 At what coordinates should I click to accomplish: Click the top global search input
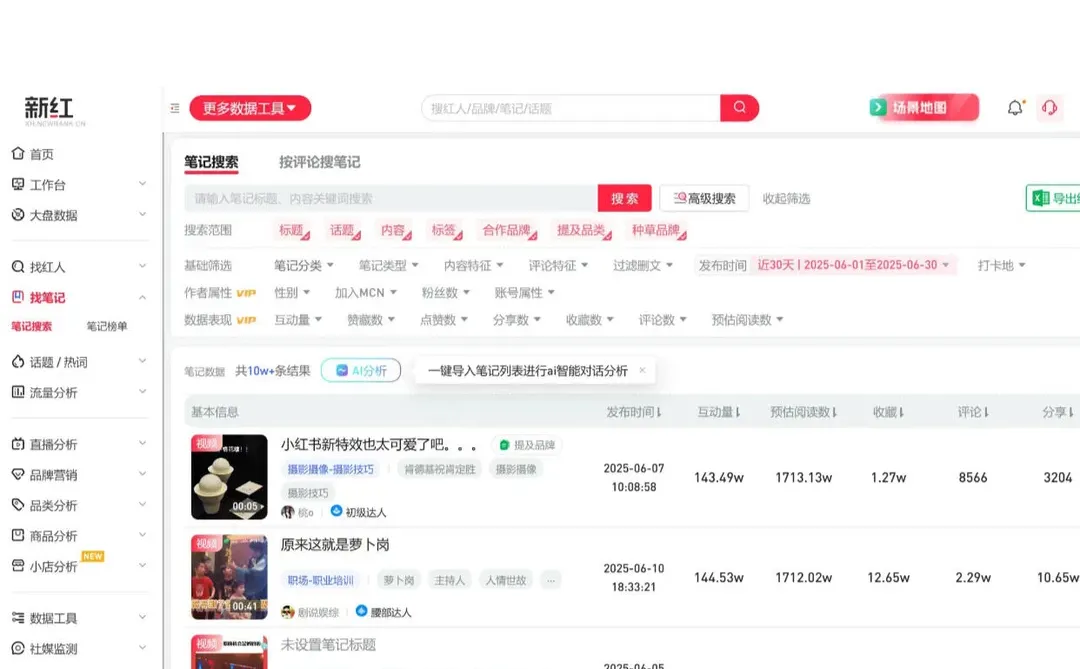coord(571,108)
